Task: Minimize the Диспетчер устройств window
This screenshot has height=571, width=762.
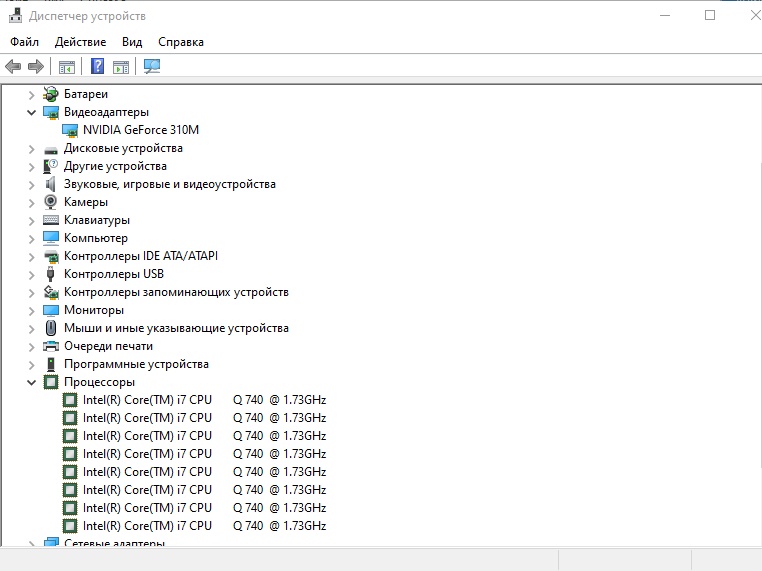Action: pyautogui.click(x=665, y=16)
